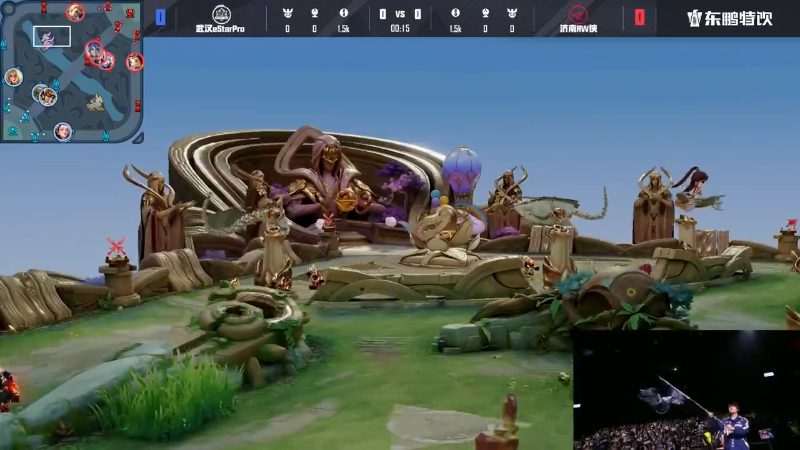Select the red blue-haired hero on the minimap

pyautogui.click(x=94, y=50)
